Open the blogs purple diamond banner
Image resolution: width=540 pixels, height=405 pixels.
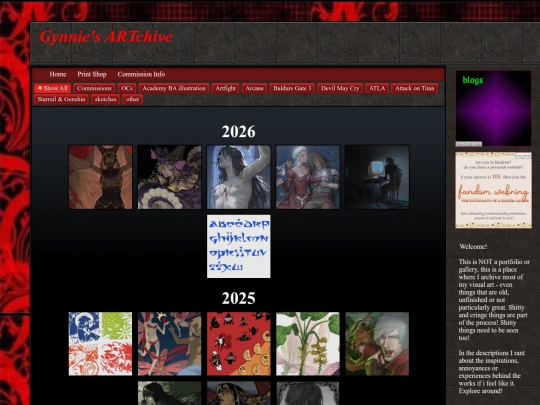click(493, 108)
